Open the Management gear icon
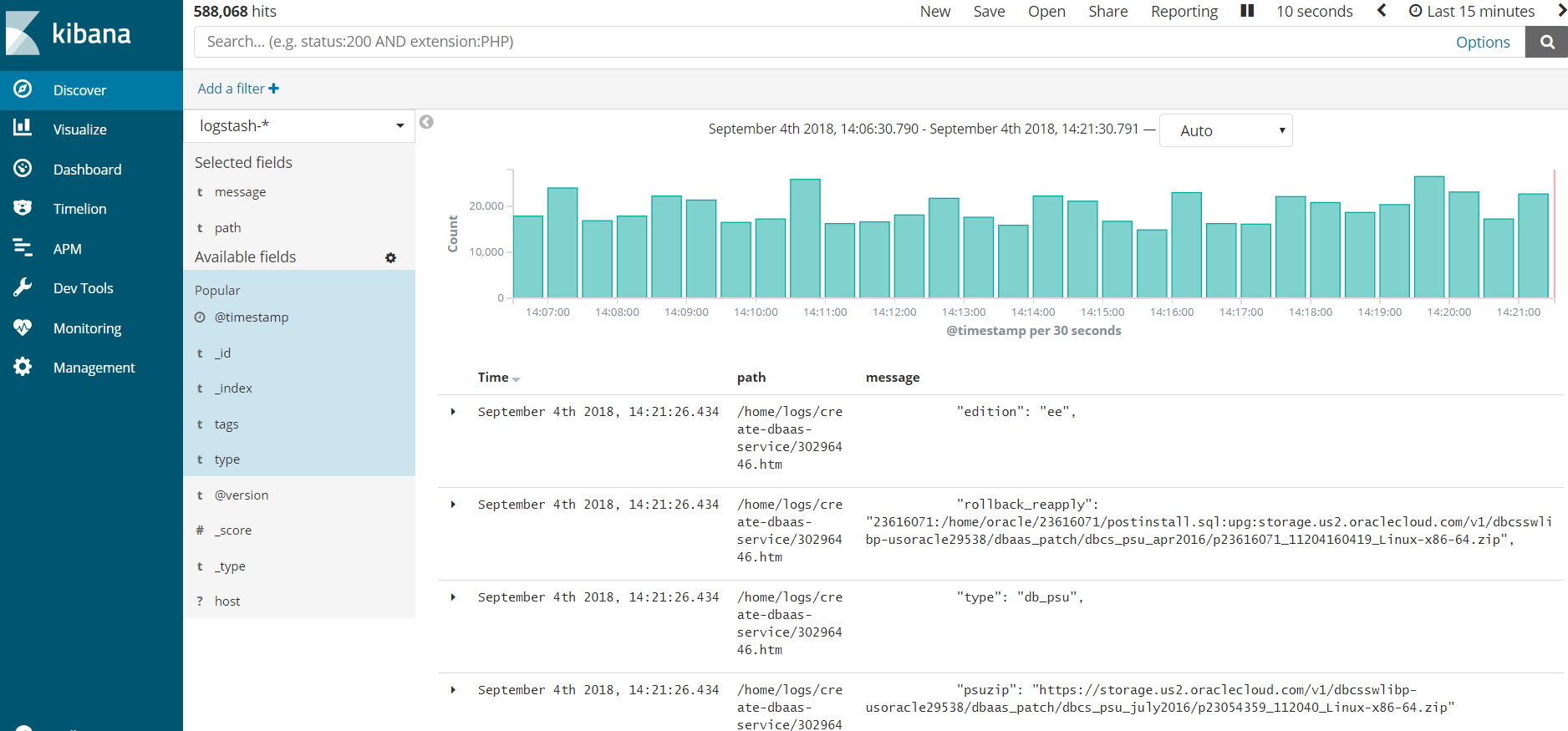This screenshot has width=1568, height=731. 23,367
